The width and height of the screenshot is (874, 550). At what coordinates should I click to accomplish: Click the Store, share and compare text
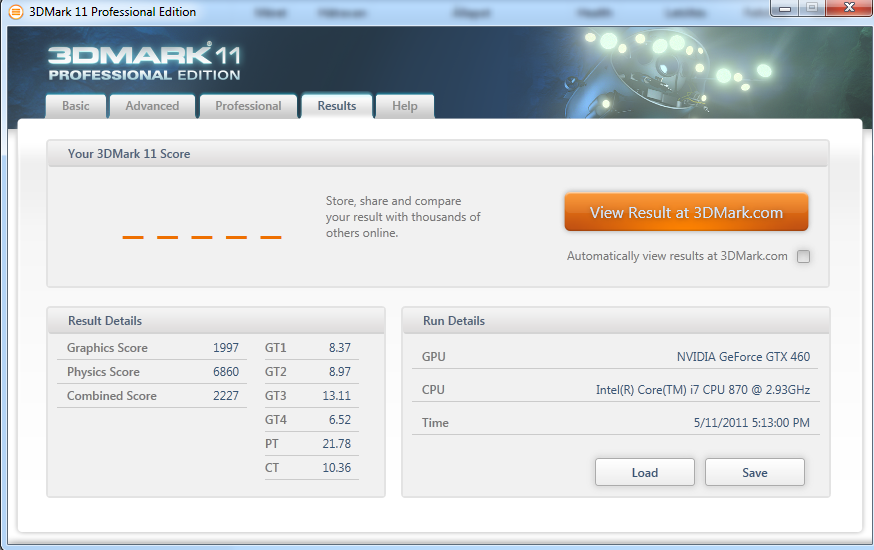pyautogui.click(x=403, y=217)
